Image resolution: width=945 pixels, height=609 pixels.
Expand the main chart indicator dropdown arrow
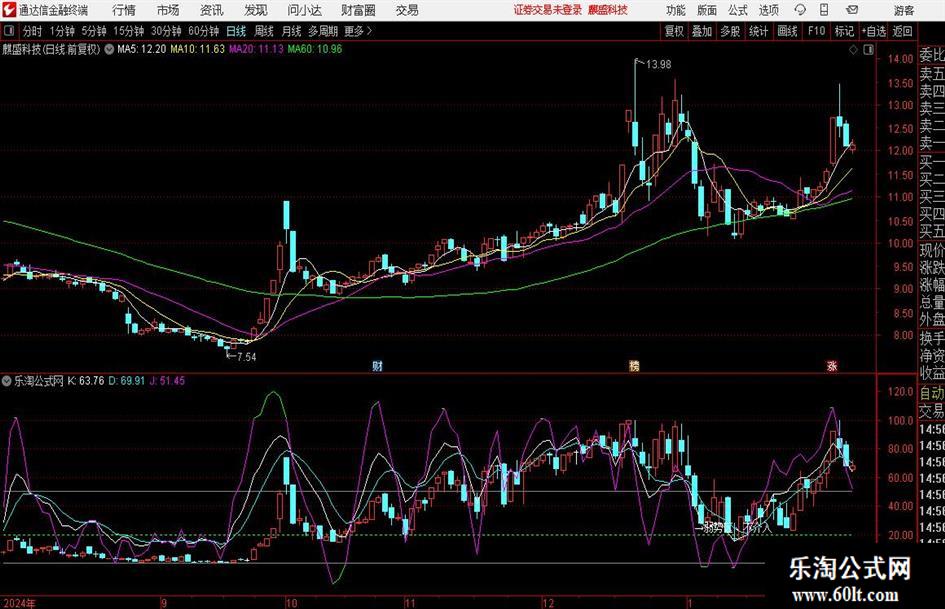(109, 49)
